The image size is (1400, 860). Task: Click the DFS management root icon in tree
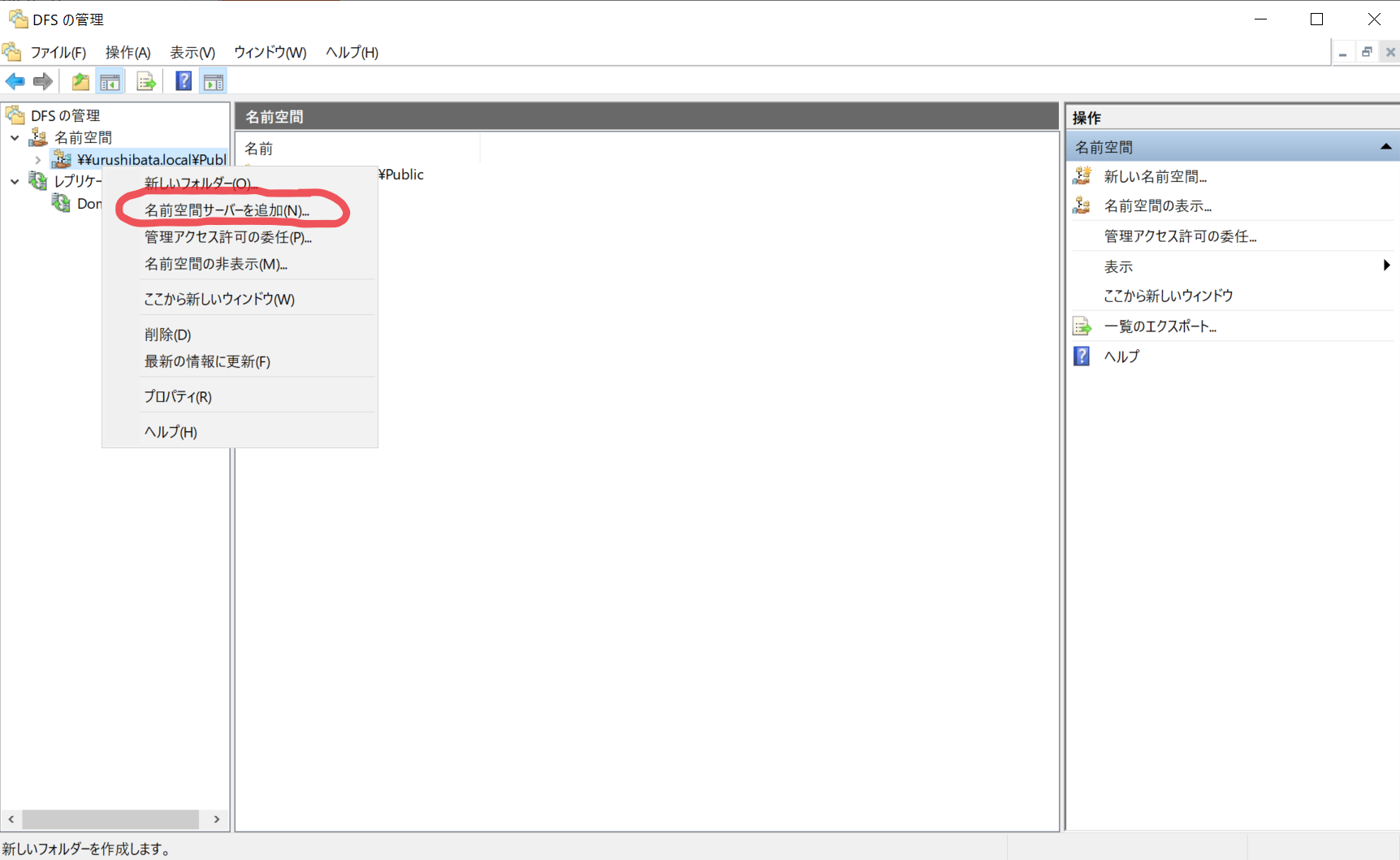pyautogui.click(x=15, y=115)
